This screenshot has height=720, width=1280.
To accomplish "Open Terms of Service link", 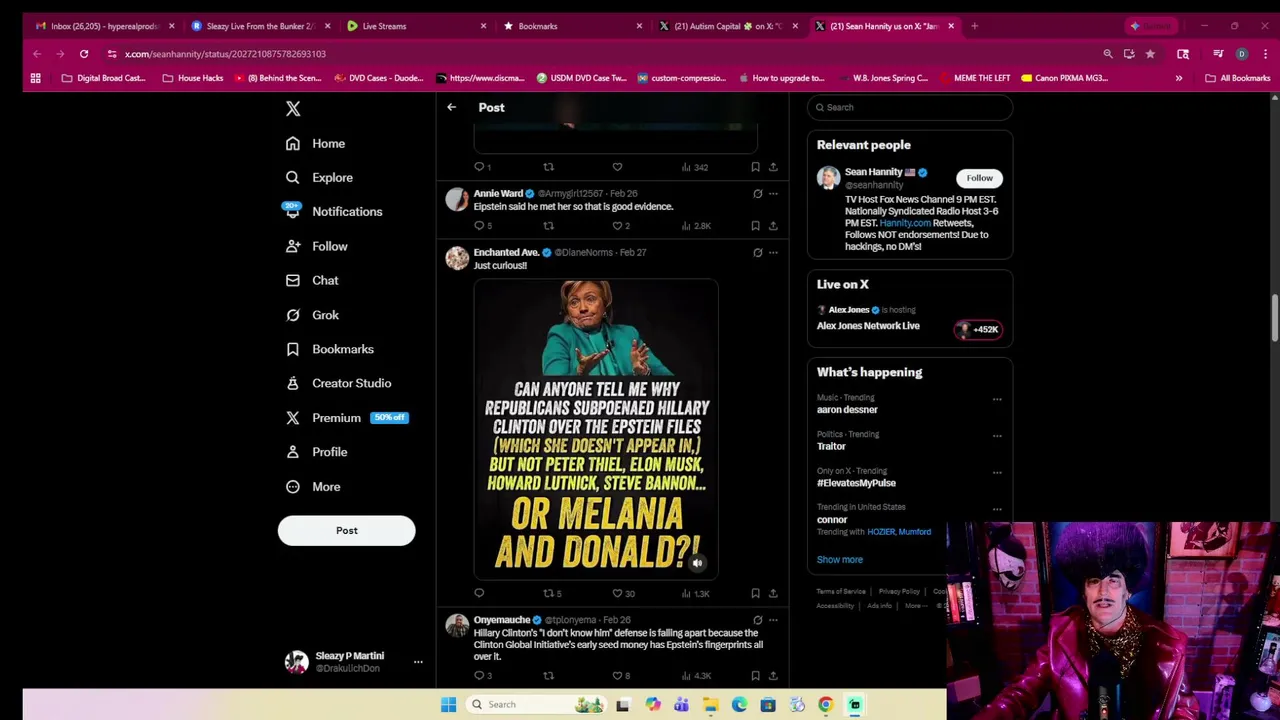I will pyautogui.click(x=841, y=592).
